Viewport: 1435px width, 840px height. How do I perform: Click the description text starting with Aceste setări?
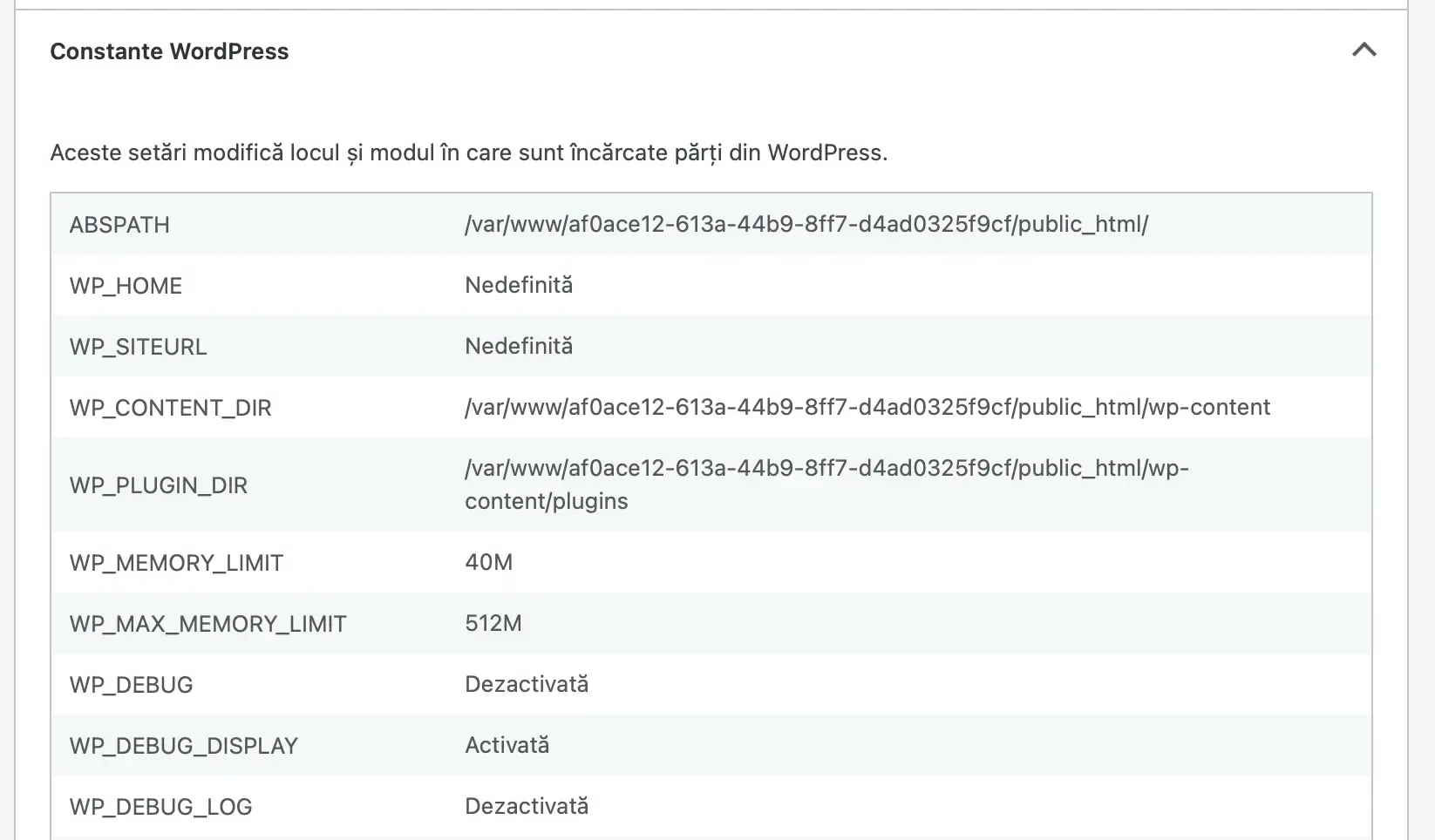coord(468,152)
